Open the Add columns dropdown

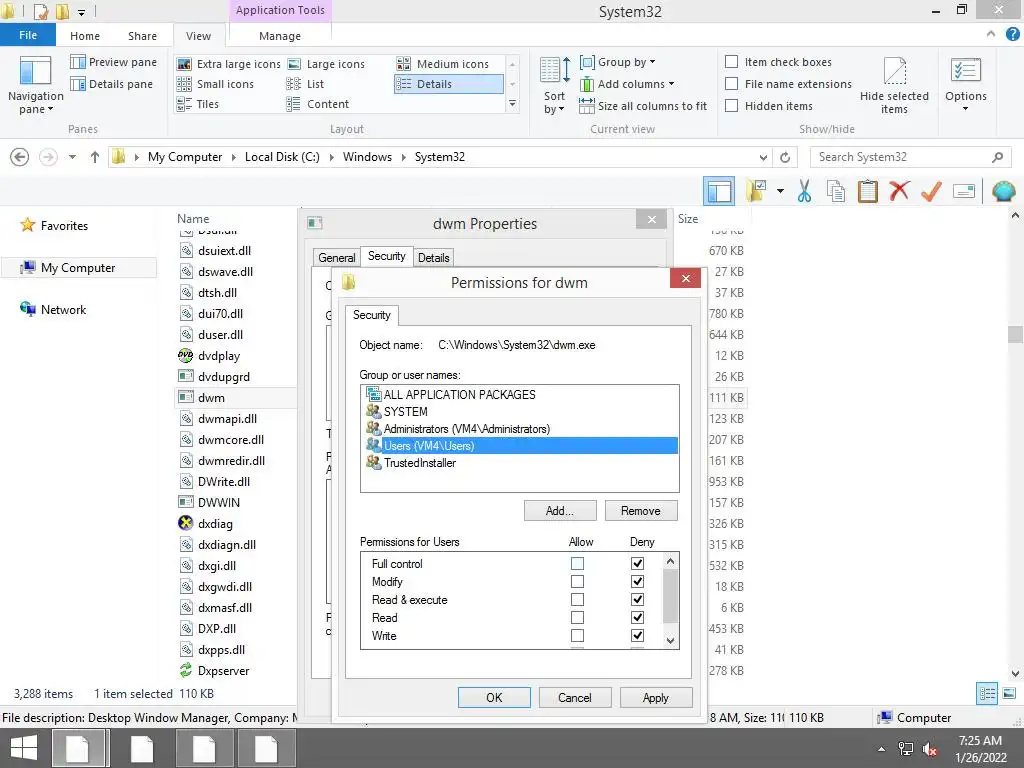click(x=627, y=84)
